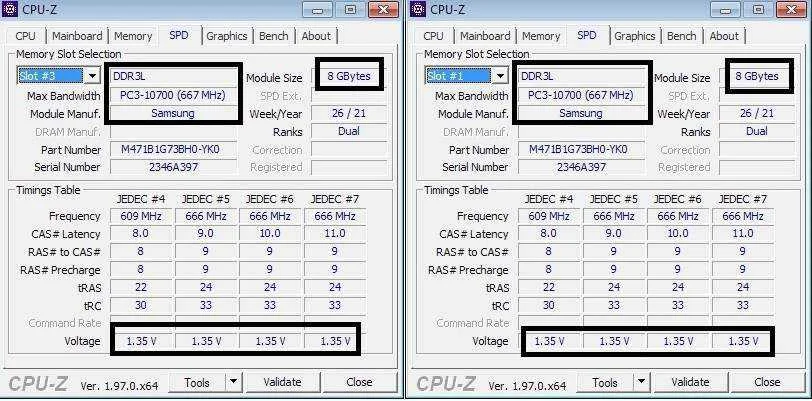Click JEDEC #4 tRAS value 22 in left window

[x=141, y=287]
